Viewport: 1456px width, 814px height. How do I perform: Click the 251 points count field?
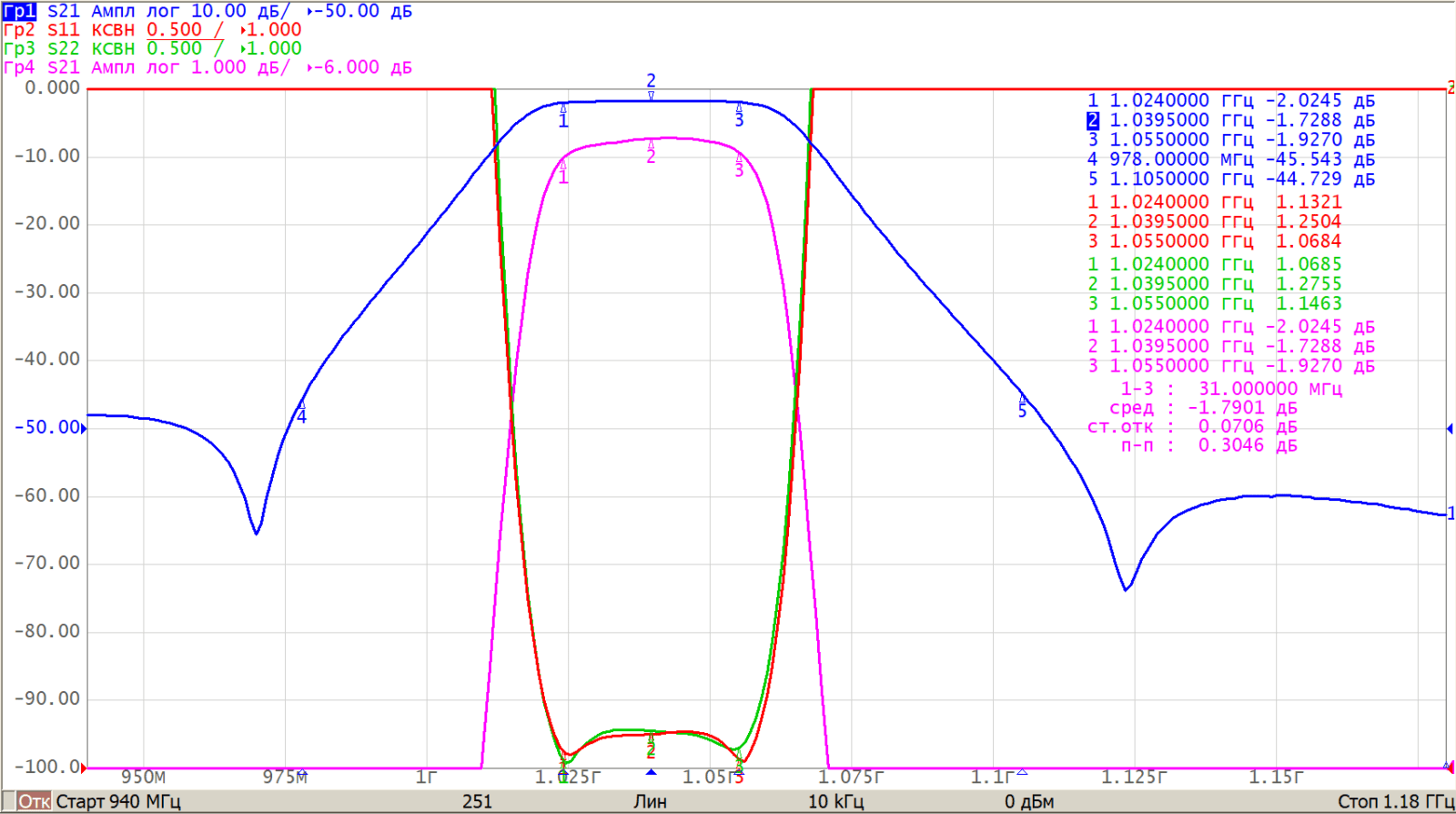[x=477, y=802]
